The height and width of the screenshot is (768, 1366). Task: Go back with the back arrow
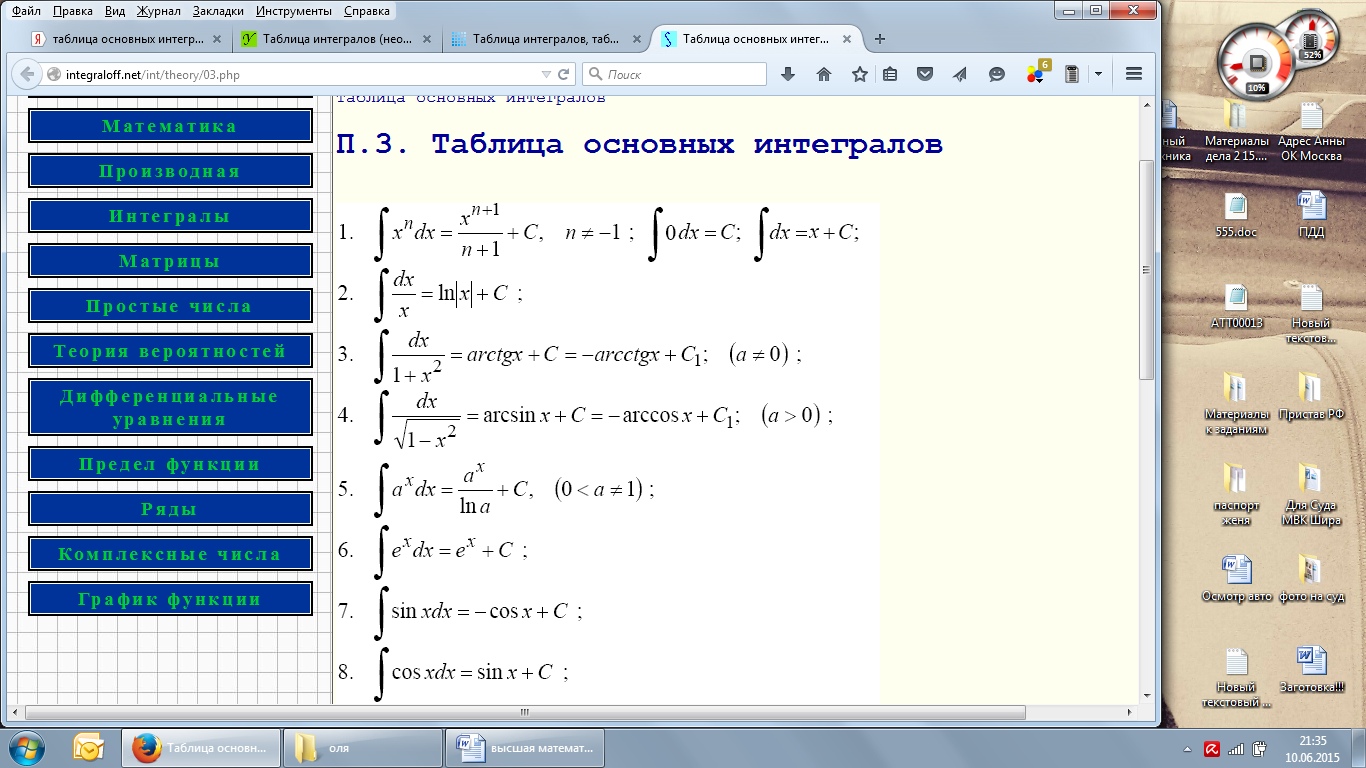26,74
